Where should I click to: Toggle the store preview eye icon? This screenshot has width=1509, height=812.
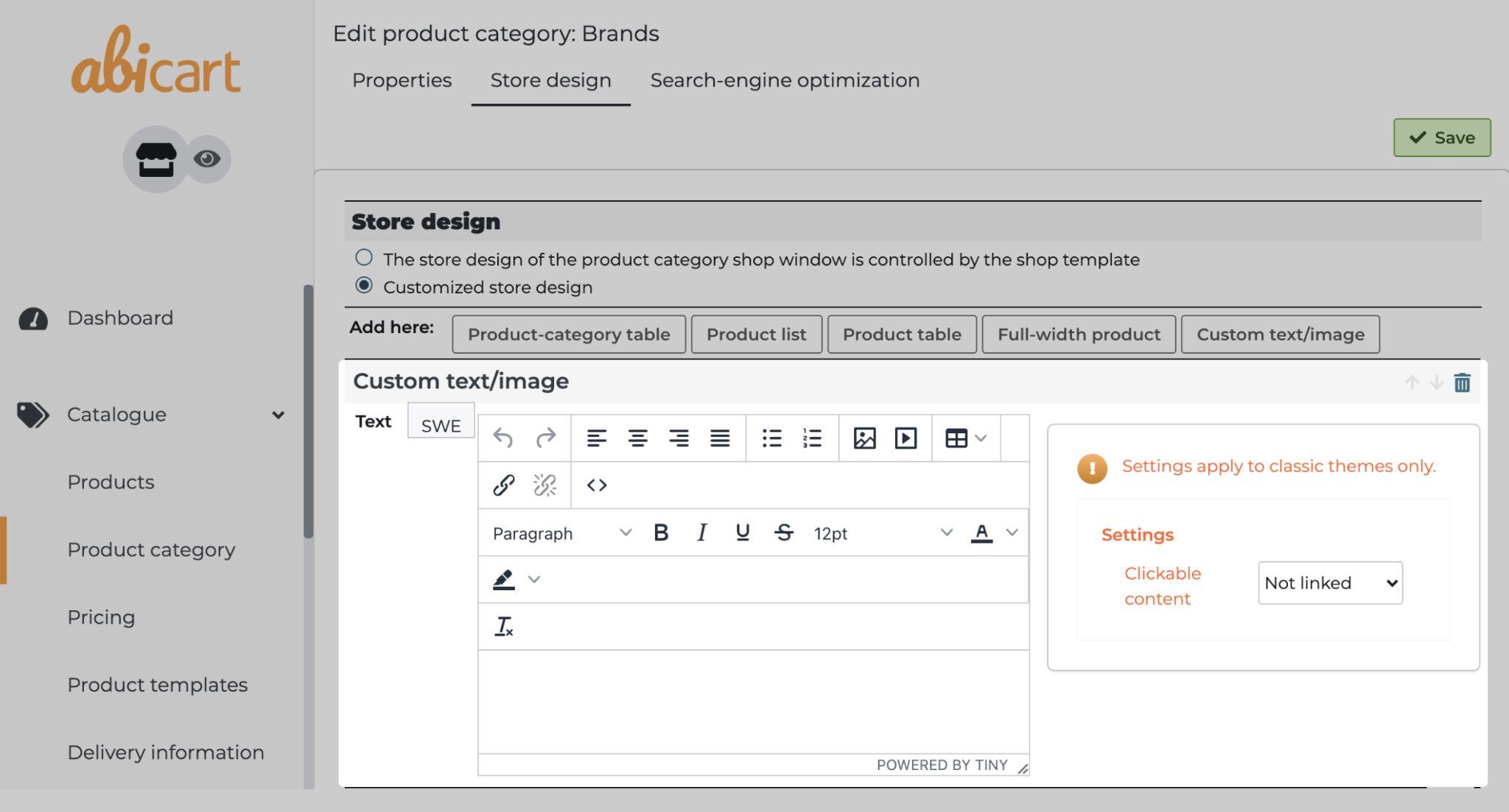[207, 159]
